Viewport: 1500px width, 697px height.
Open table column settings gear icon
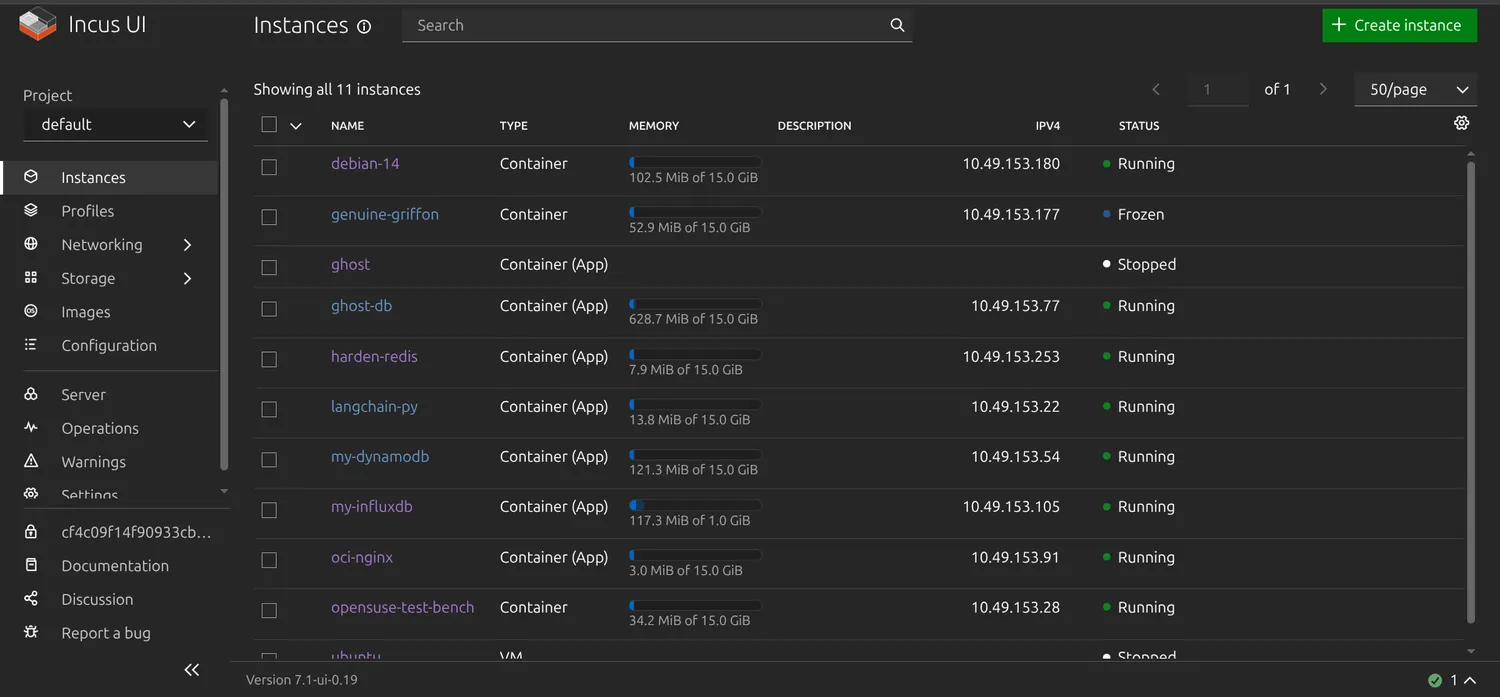click(x=1462, y=123)
